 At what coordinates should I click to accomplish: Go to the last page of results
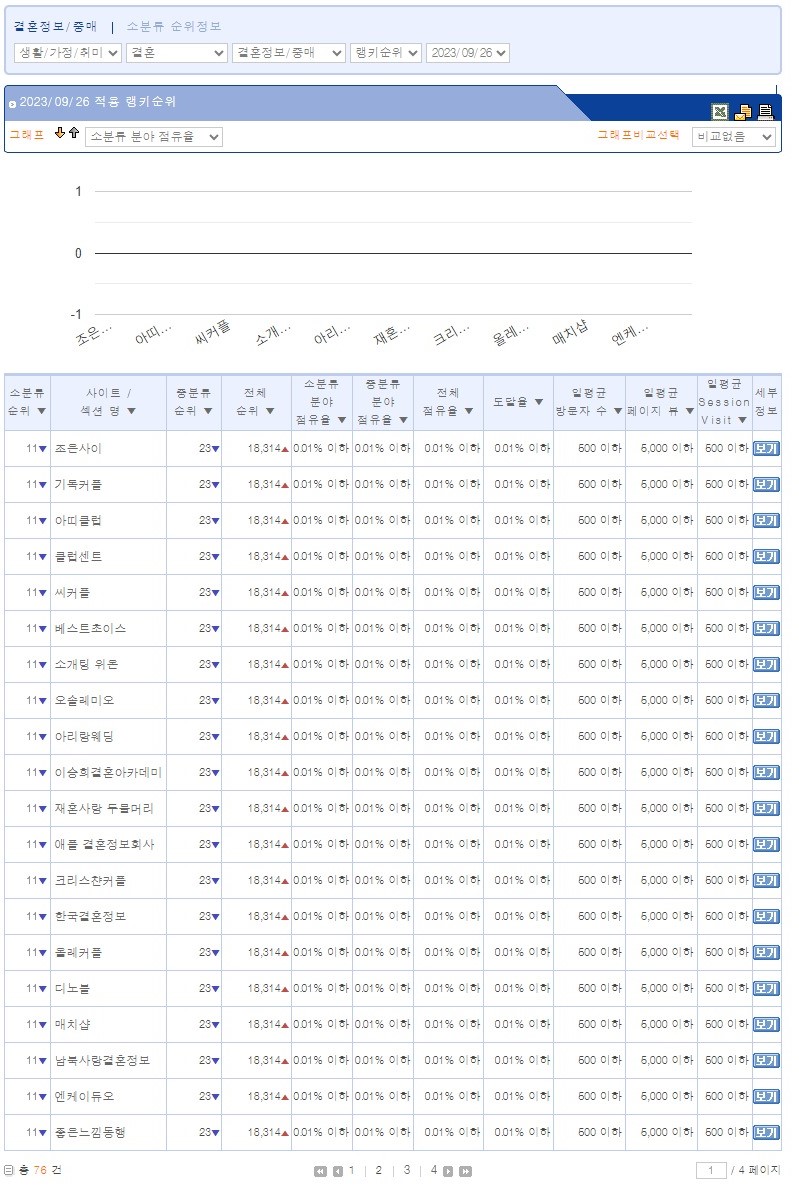465,1171
